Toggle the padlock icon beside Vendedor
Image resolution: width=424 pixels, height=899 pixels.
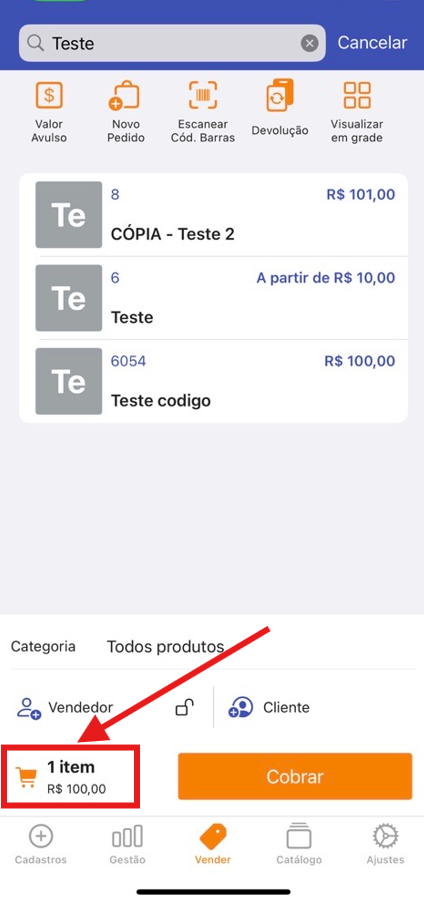click(184, 708)
